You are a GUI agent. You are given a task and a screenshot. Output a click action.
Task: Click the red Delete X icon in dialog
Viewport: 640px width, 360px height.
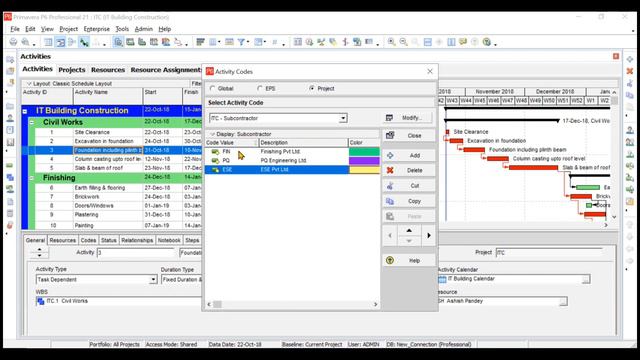[x=390, y=170]
